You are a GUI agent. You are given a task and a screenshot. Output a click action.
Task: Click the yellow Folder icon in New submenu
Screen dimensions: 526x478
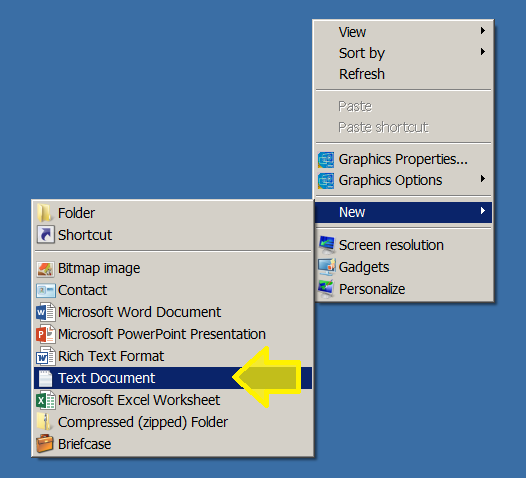(44, 213)
